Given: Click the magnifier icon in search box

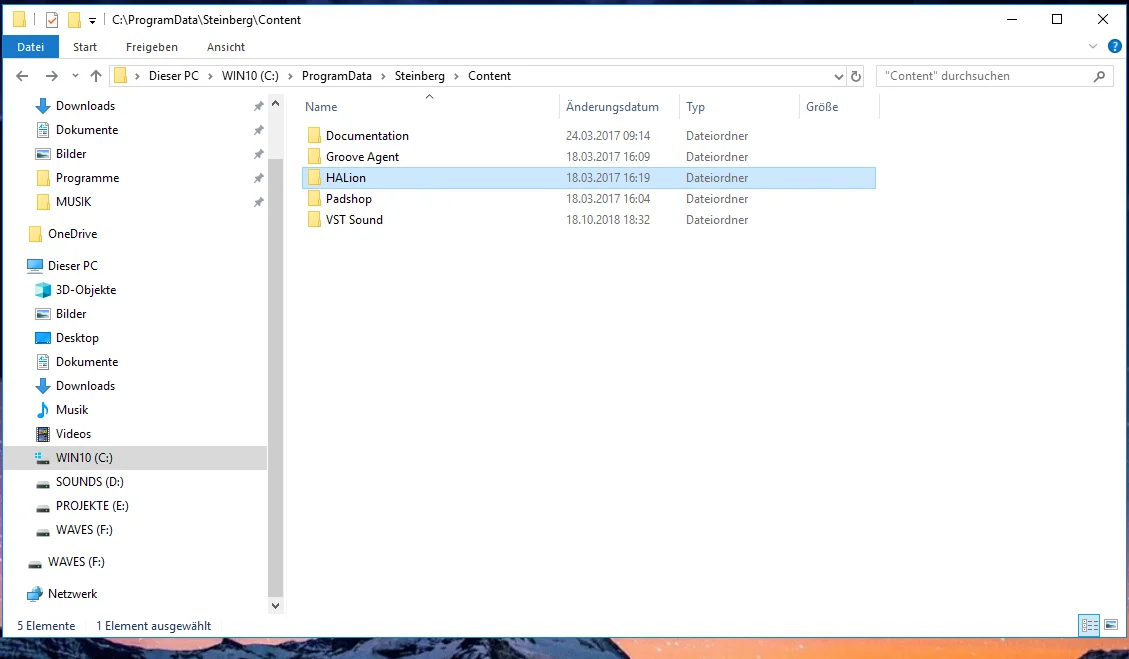Looking at the screenshot, I should pyautogui.click(x=1099, y=76).
